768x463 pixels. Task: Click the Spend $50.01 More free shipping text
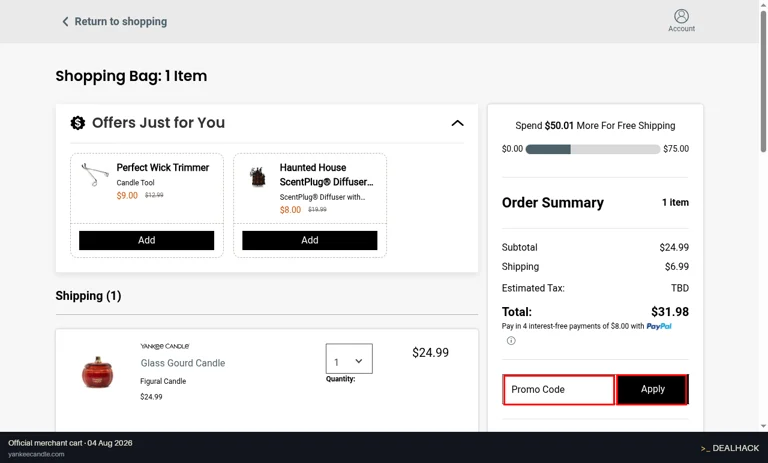click(595, 125)
